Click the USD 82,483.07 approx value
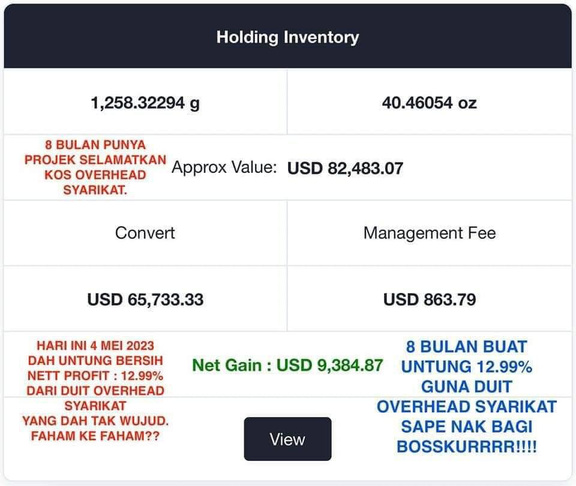 click(345, 168)
